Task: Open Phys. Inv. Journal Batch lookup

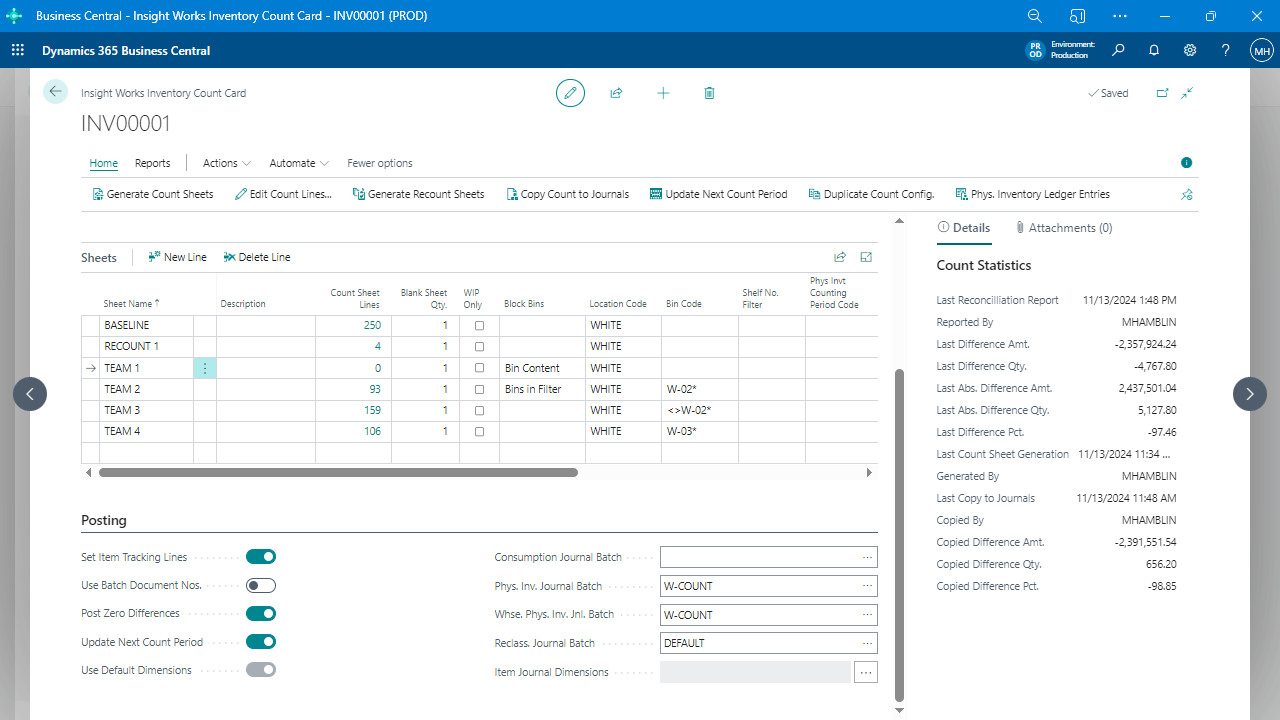Action: (867, 586)
